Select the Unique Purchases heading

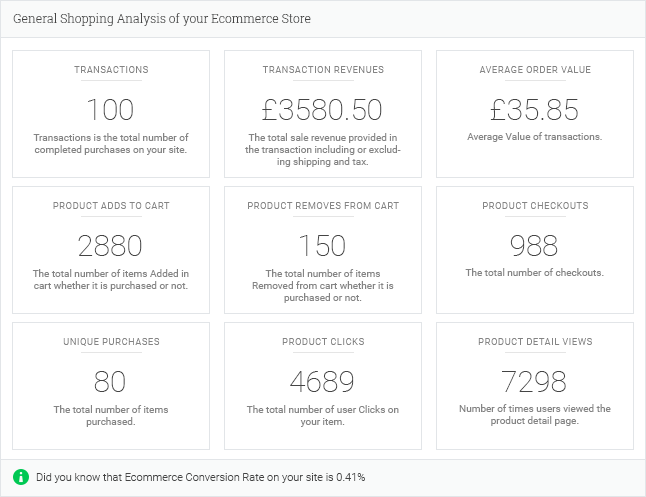coord(111,342)
